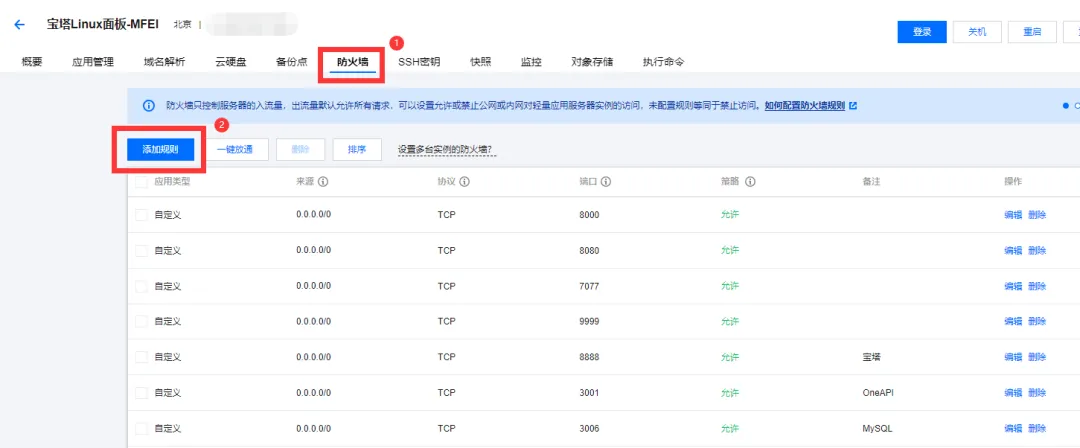Open the 对象存储 tab
The width and height of the screenshot is (1080, 448).
(x=592, y=61)
